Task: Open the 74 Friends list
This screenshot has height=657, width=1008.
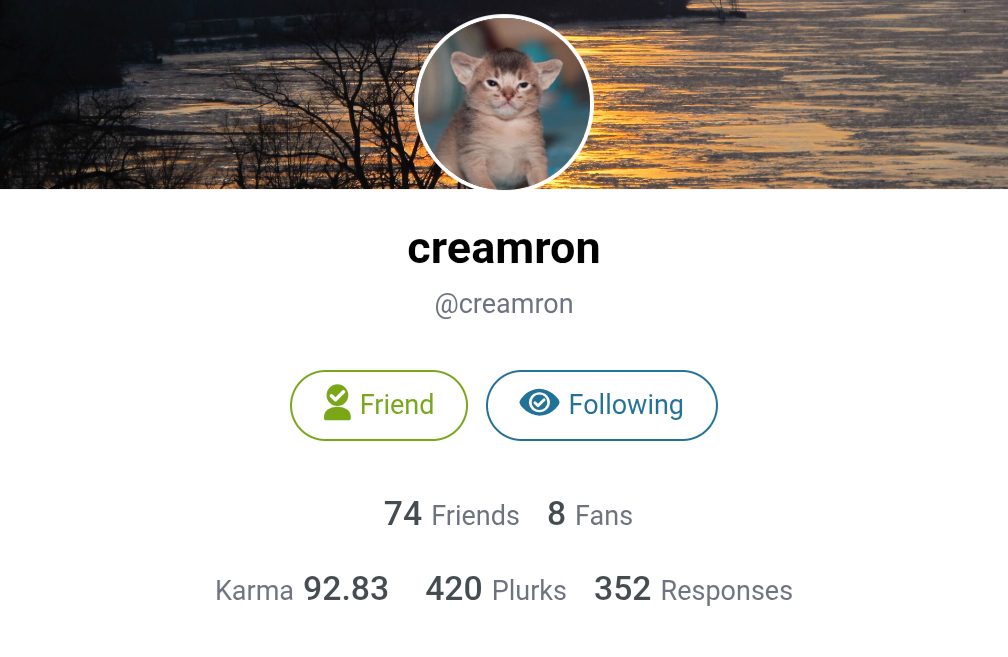Action: click(x=451, y=514)
